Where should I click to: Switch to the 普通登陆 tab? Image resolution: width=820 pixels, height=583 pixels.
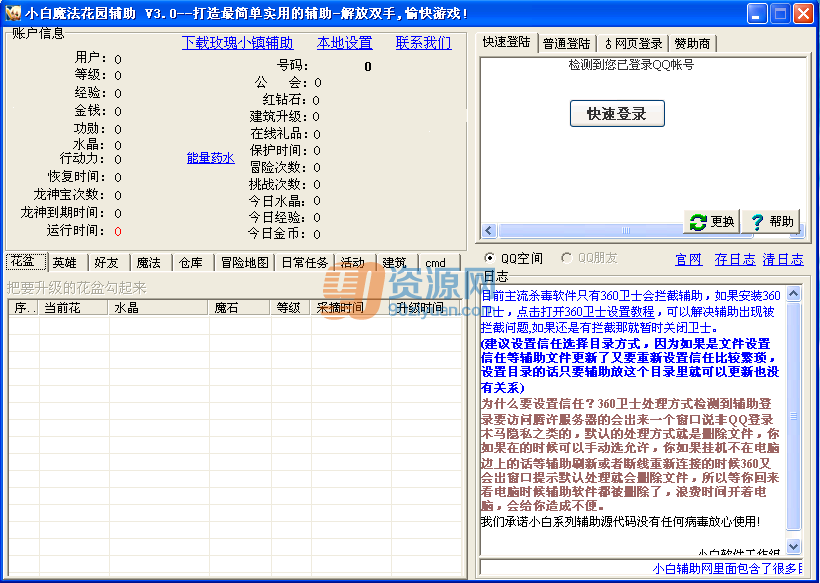tap(566, 43)
